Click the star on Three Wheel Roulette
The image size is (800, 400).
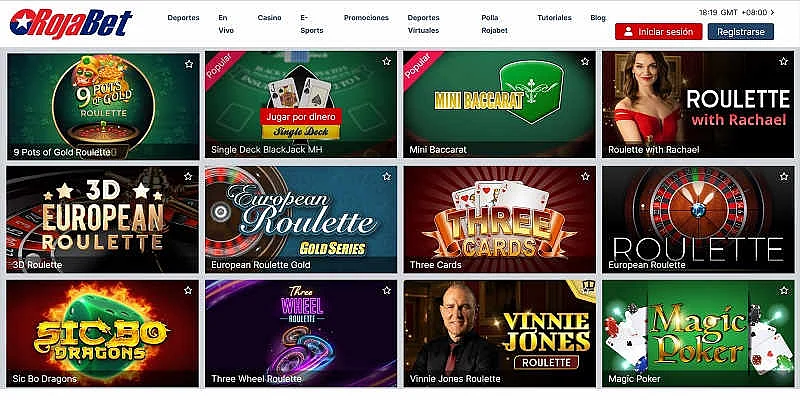(x=386, y=290)
